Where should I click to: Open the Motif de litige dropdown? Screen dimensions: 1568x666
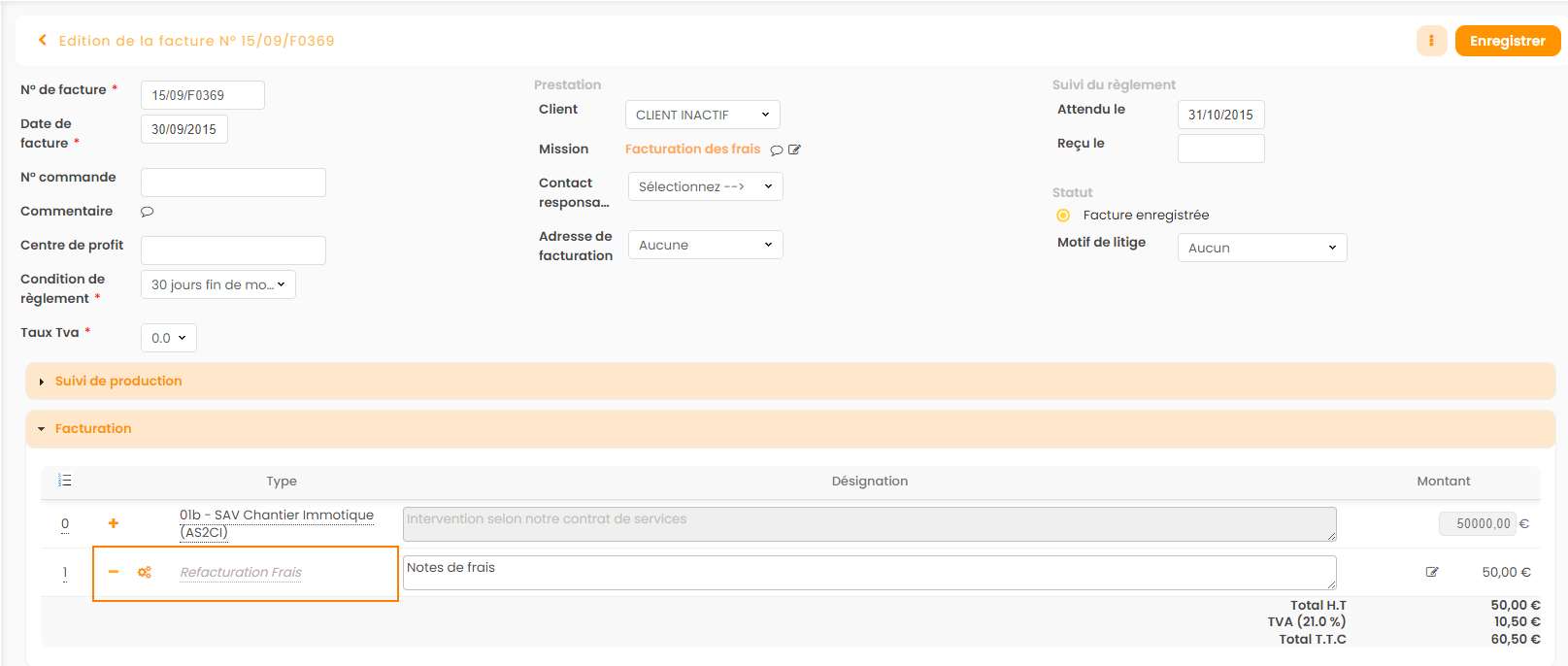pos(1261,248)
